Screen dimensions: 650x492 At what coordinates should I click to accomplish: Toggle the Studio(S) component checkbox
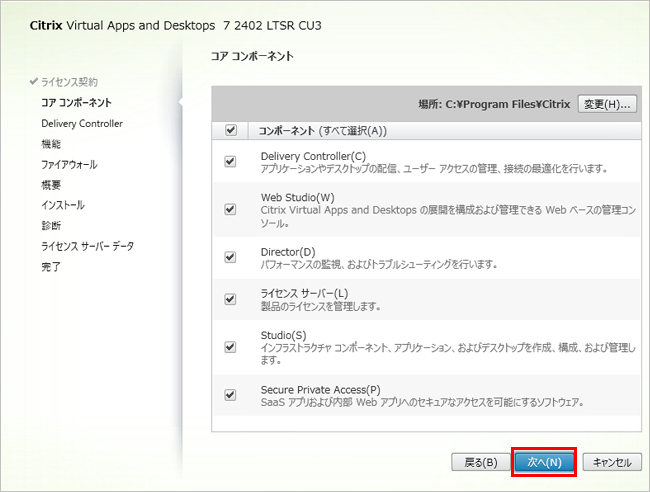(x=231, y=347)
